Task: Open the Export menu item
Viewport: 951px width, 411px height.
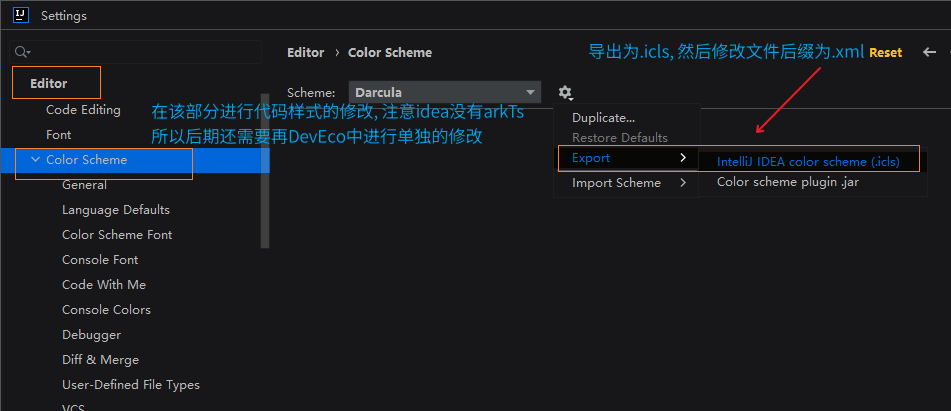Action: 627,158
